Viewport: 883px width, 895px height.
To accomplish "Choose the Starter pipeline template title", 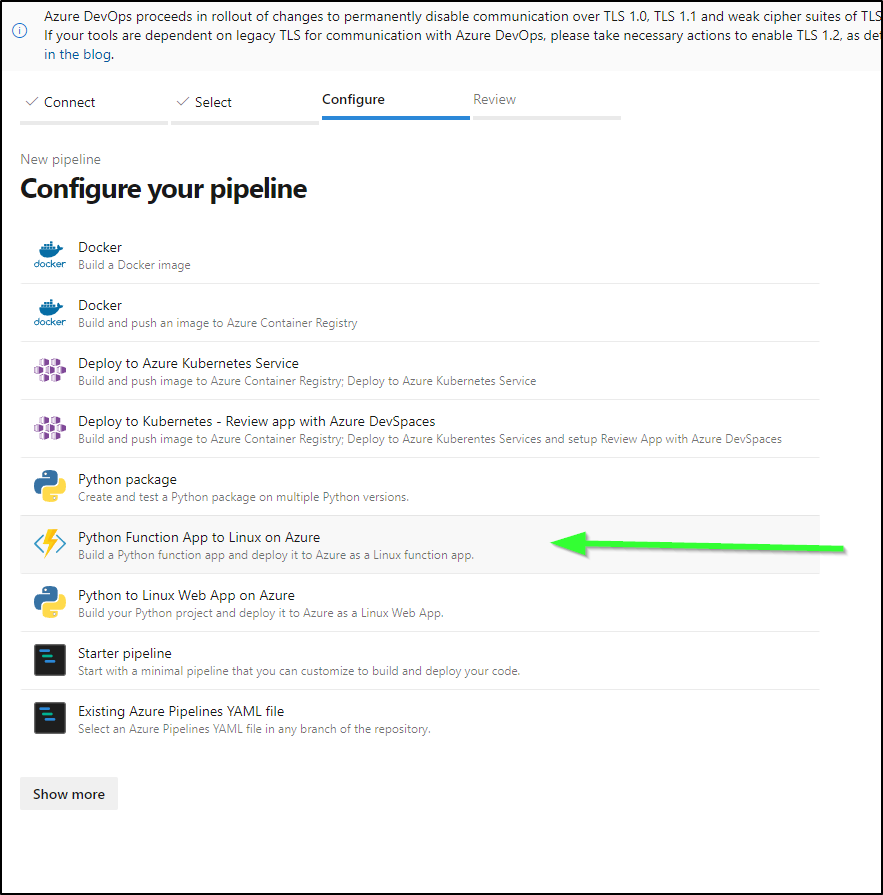I will click(124, 654).
